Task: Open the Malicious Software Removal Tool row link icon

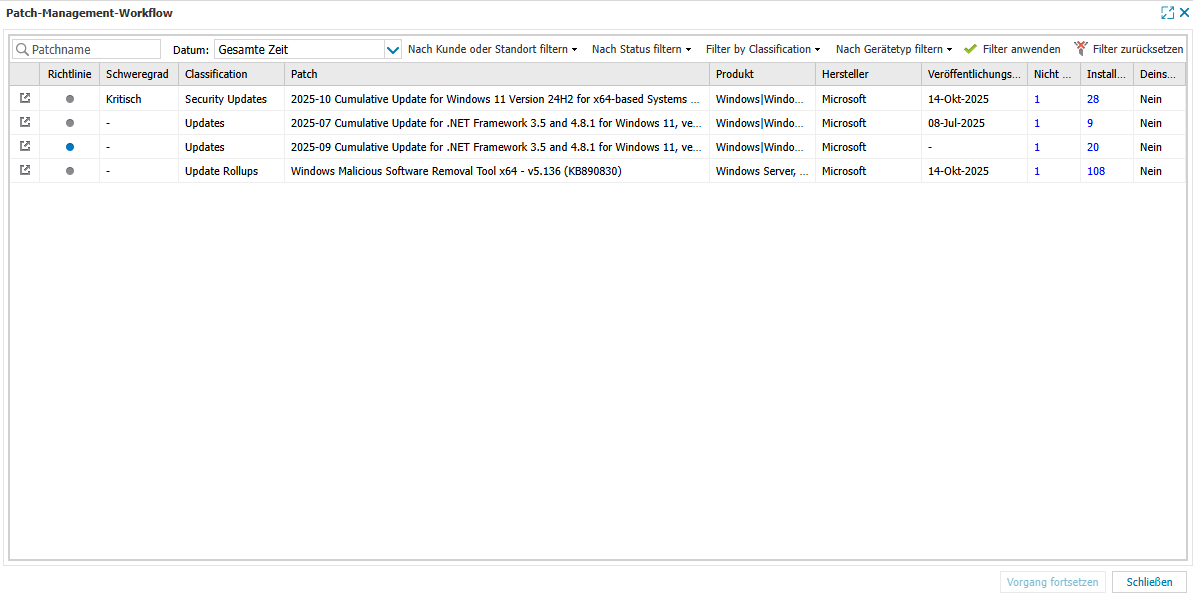Action: 25,171
